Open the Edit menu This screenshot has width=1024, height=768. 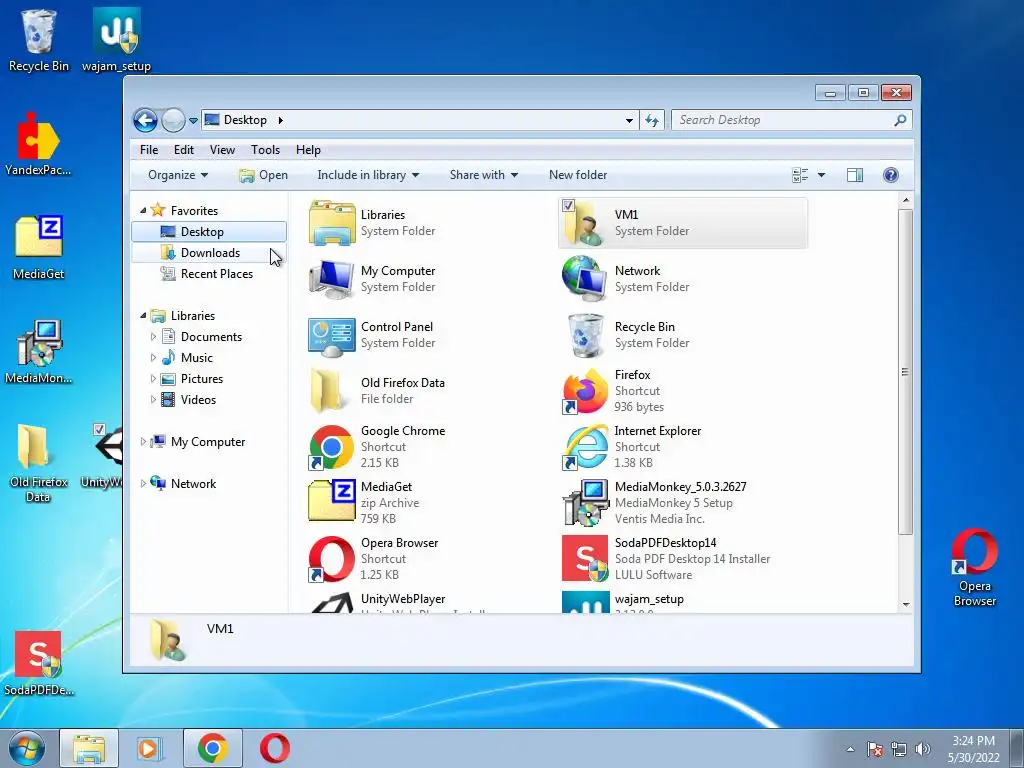(x=184, y=150)
